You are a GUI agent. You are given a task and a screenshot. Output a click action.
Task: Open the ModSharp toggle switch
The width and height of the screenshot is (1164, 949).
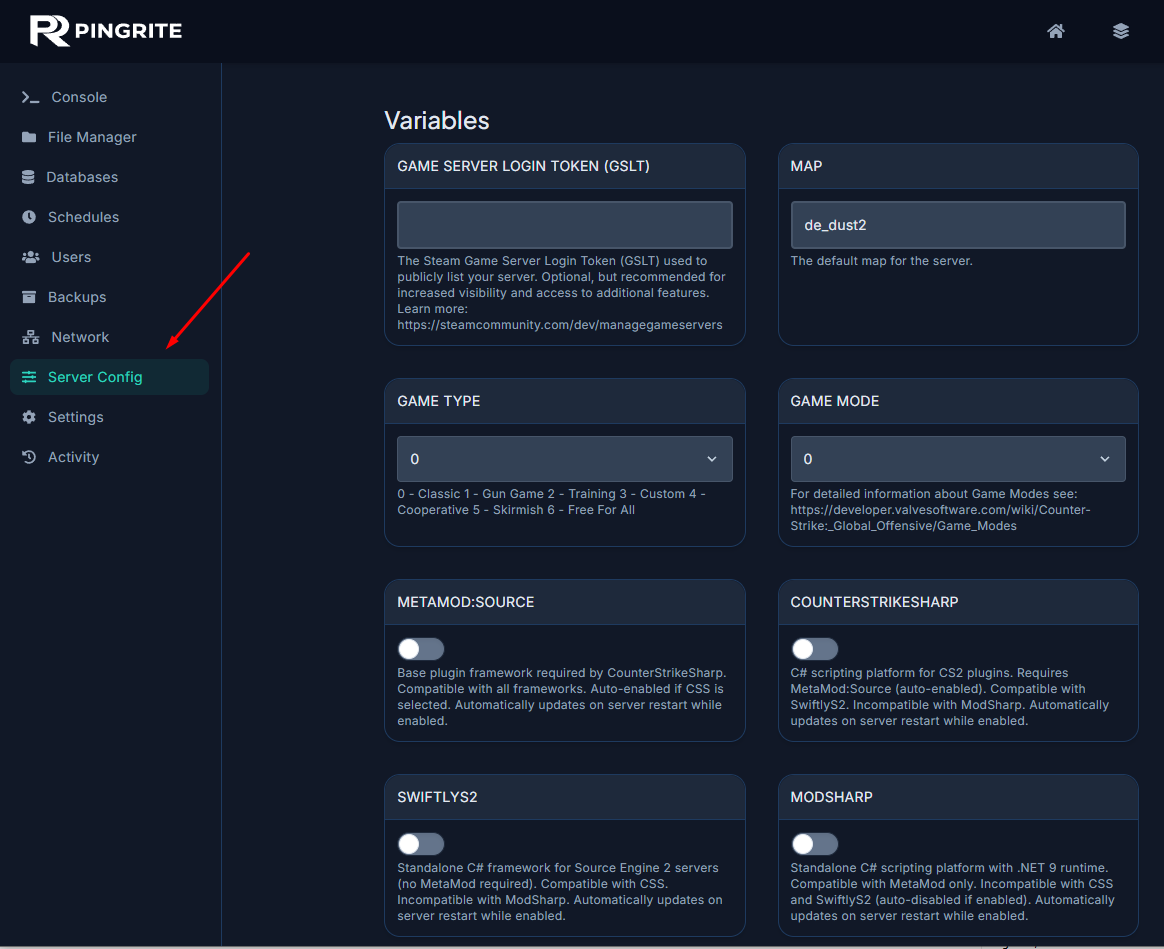(814, 844)
